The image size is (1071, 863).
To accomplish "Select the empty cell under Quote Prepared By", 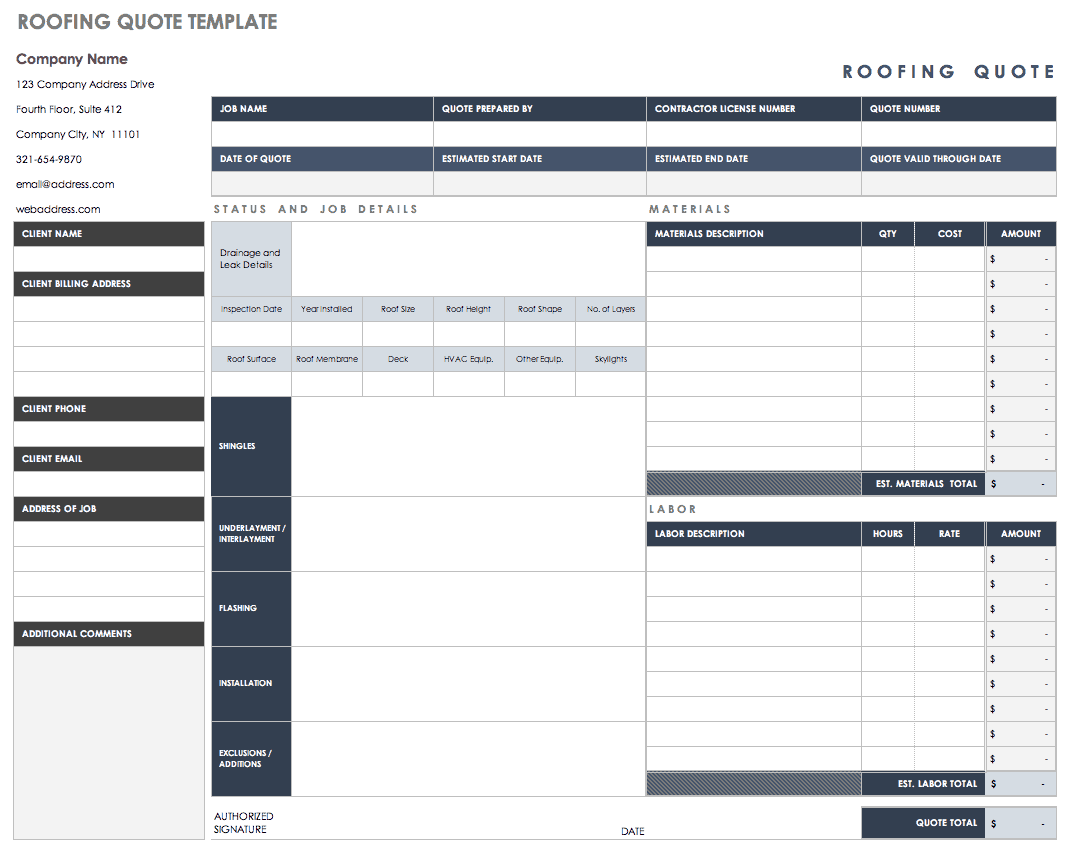I will (x=540, y=134).
